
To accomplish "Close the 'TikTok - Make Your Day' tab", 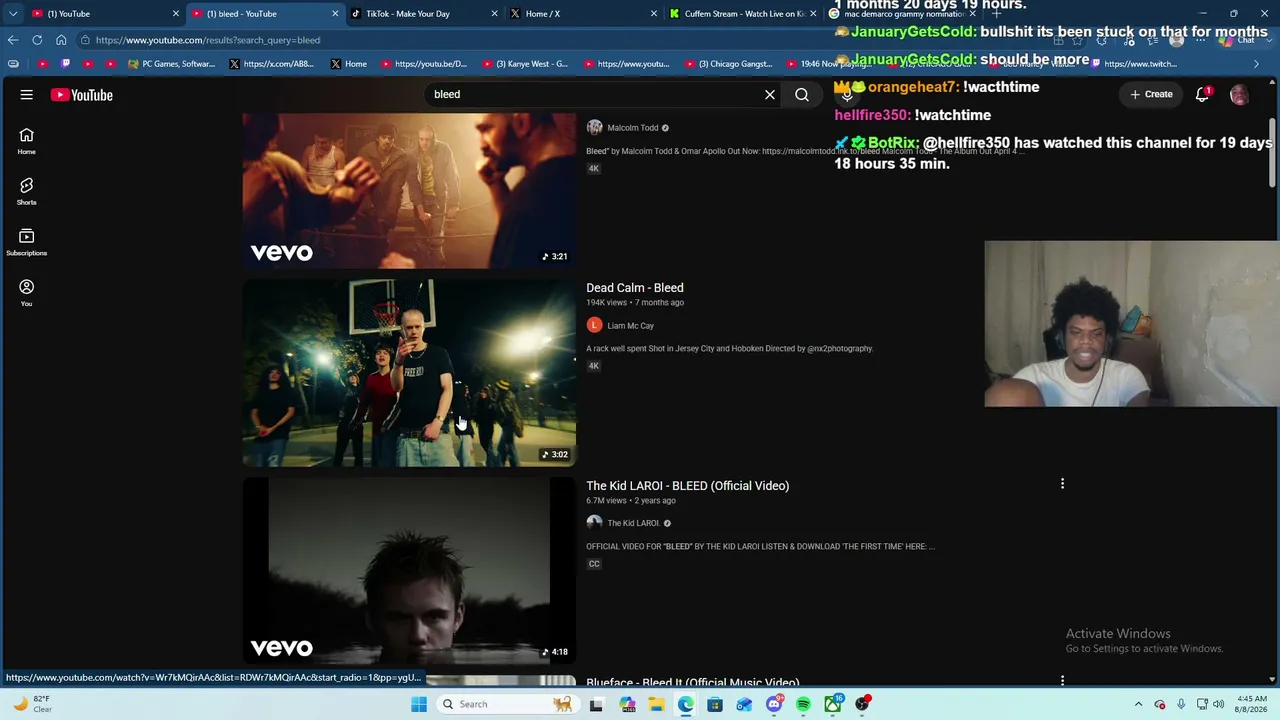I will tap(494, 14).
